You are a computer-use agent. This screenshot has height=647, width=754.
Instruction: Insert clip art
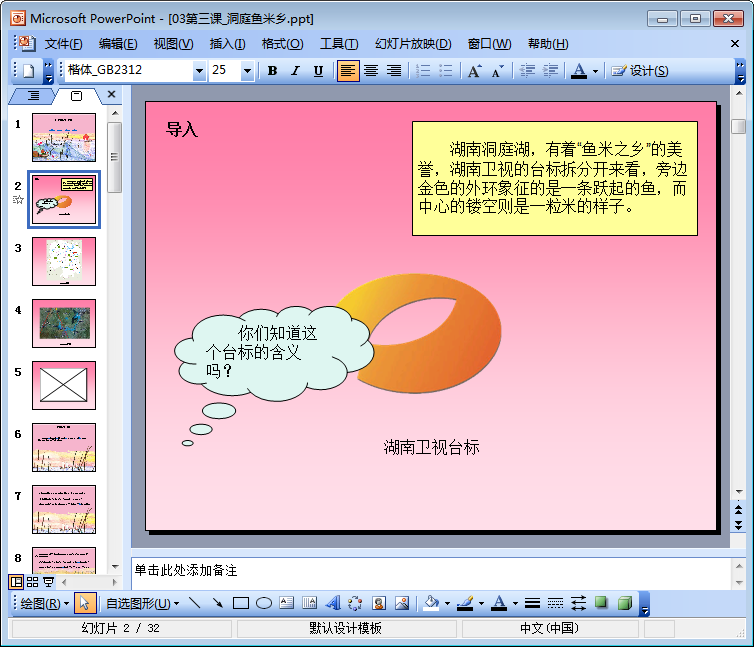(x=379, y=603)
